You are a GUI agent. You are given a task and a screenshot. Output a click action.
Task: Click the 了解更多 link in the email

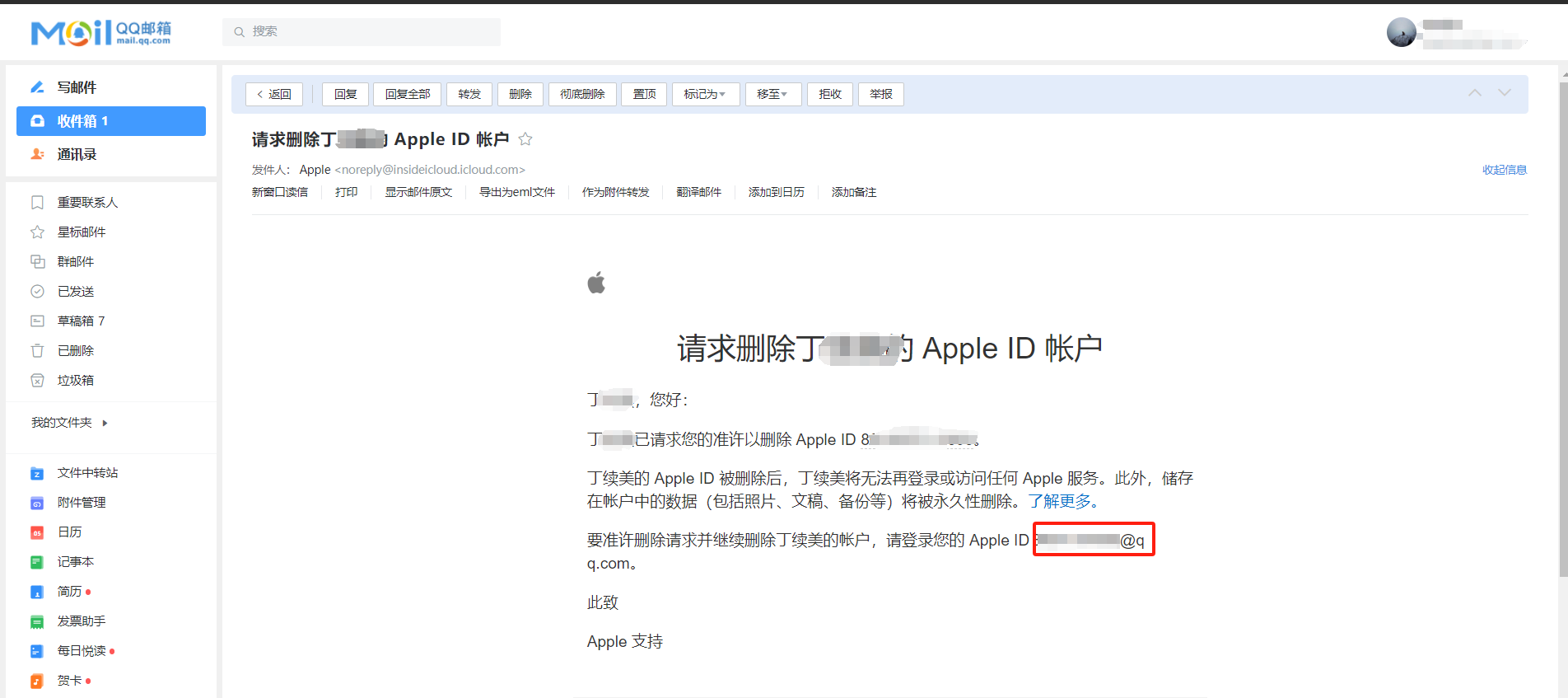(x=1062, y=501)
